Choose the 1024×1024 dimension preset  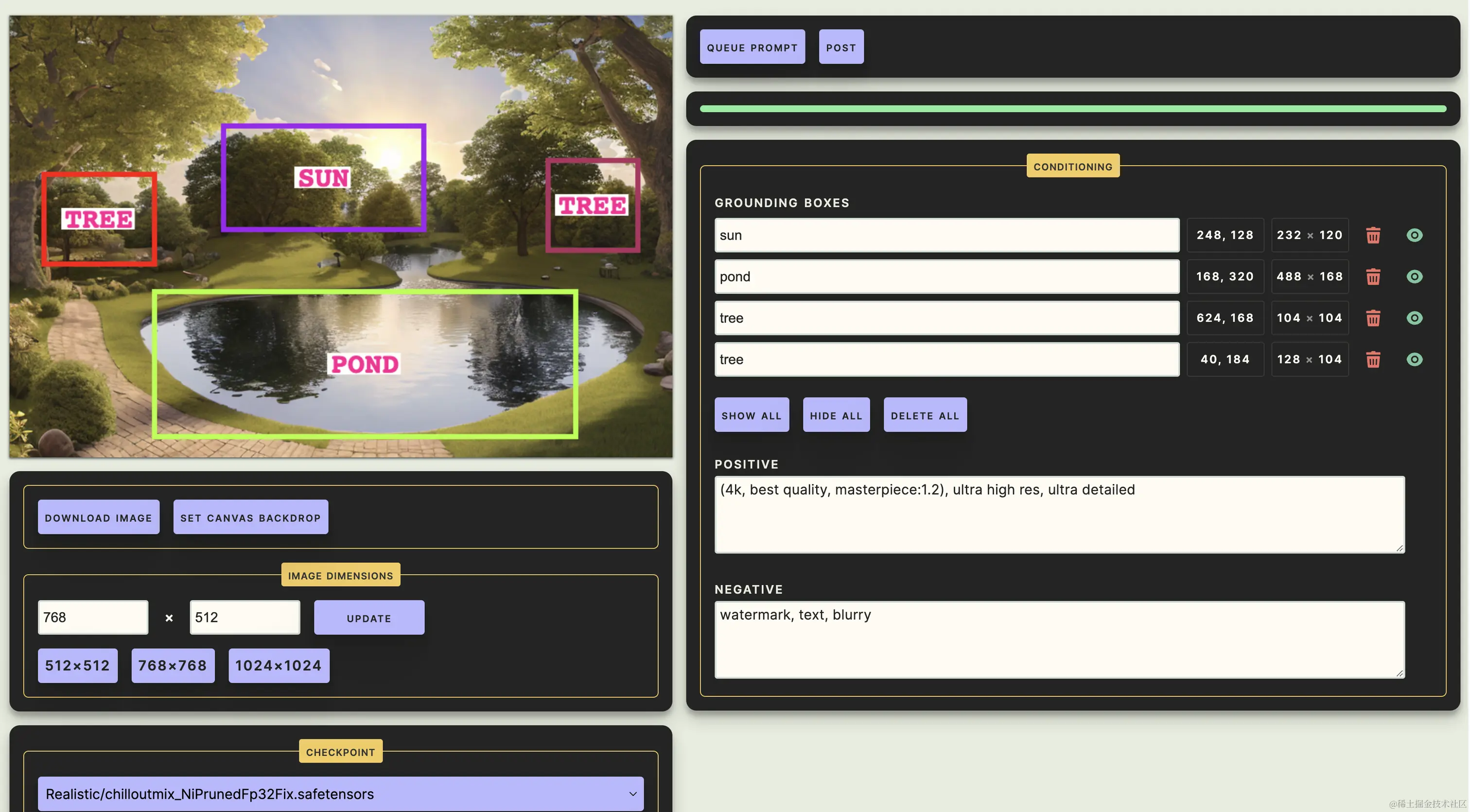[x=279, y=665]
